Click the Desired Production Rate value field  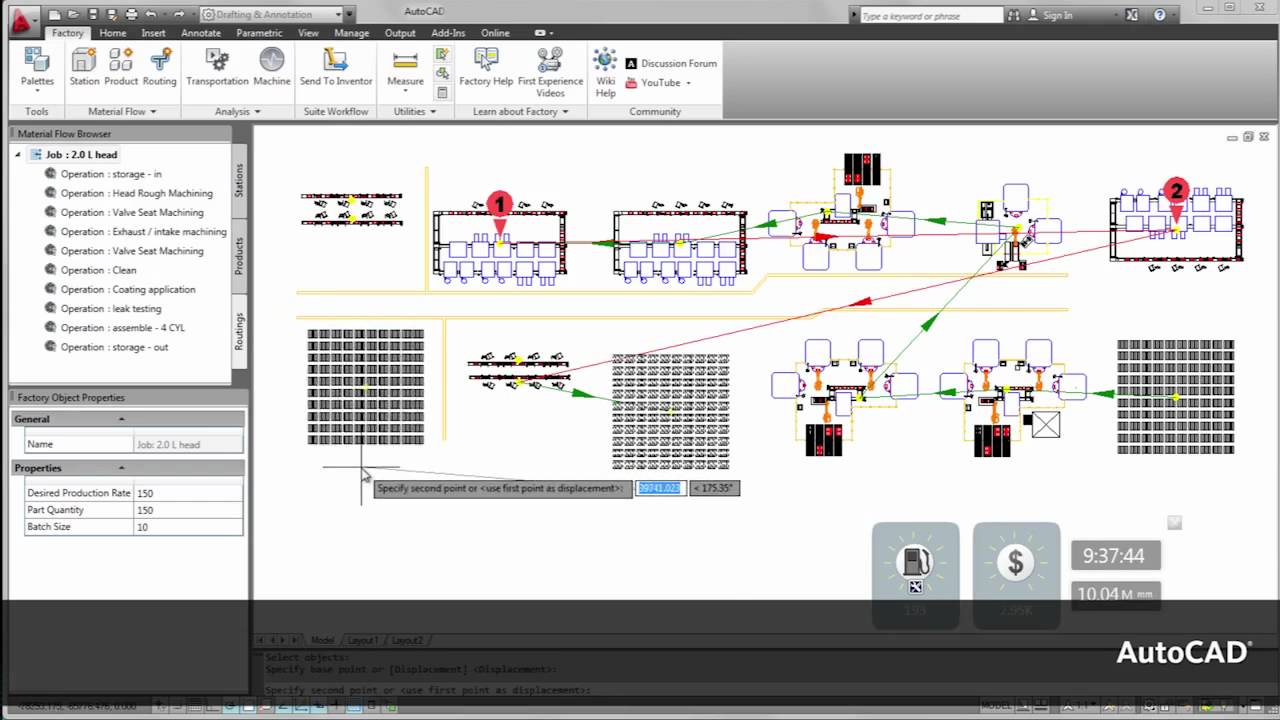188,493
